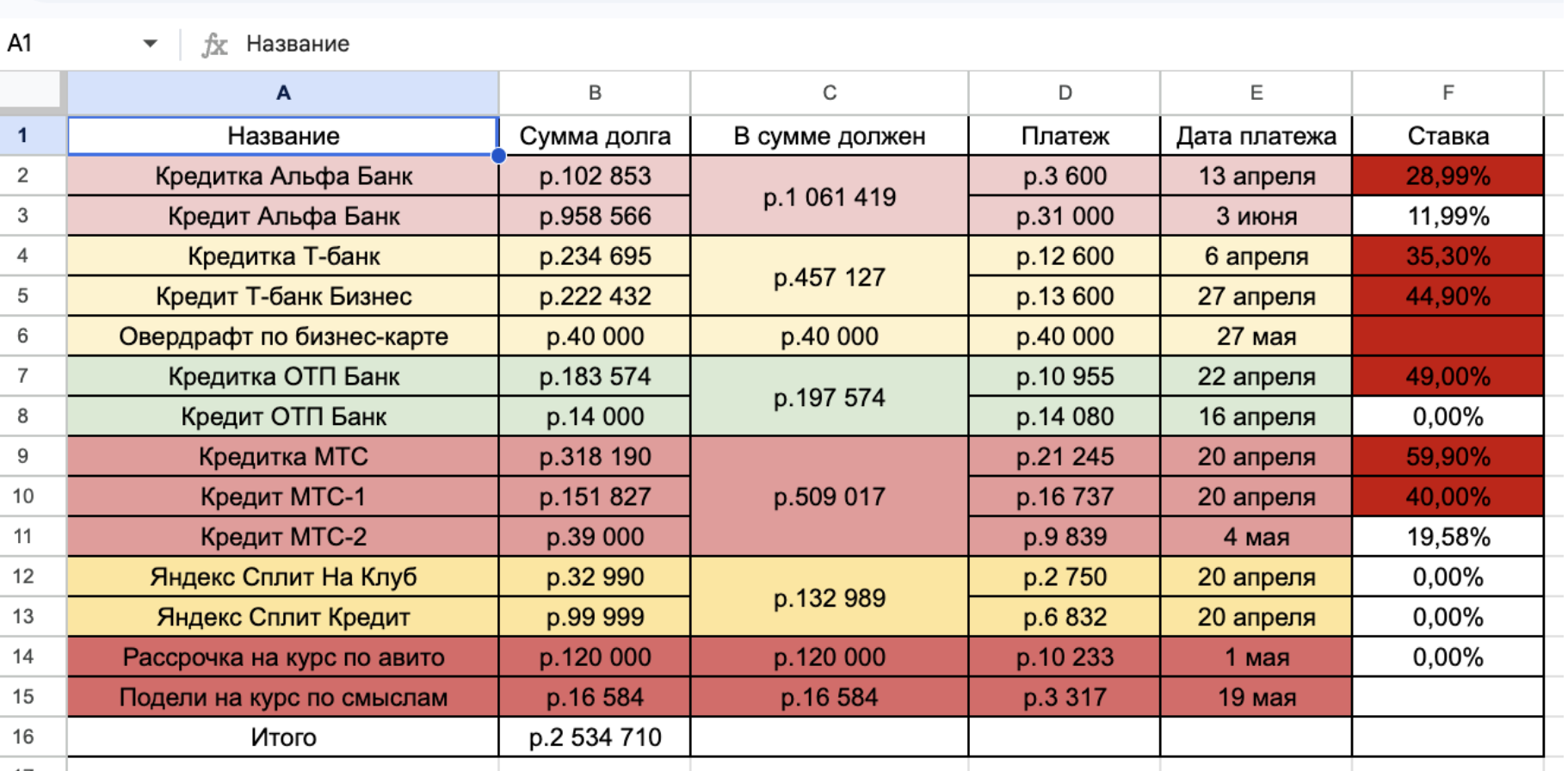Click the select-all corner of the sheet
The width and height of the screenshot is (1568, 771).
[x=32, y=92]
